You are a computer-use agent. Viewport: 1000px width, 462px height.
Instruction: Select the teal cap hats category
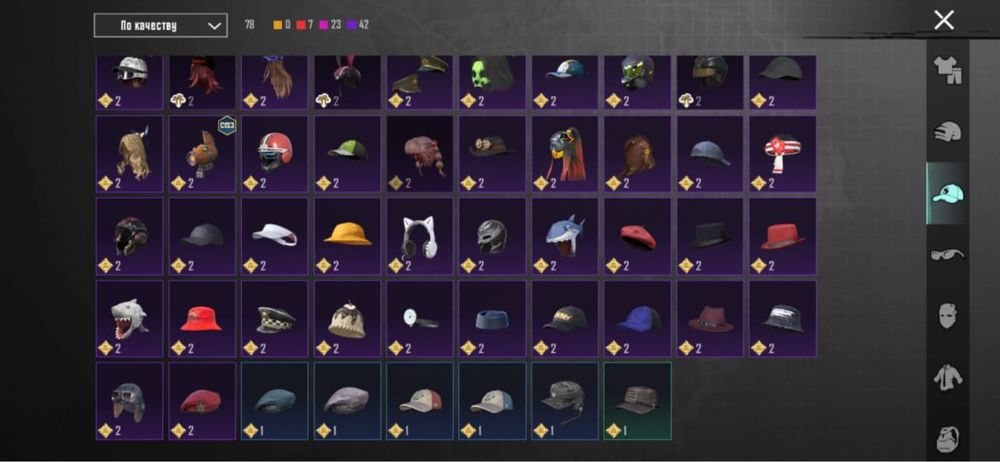coord(947,193)
